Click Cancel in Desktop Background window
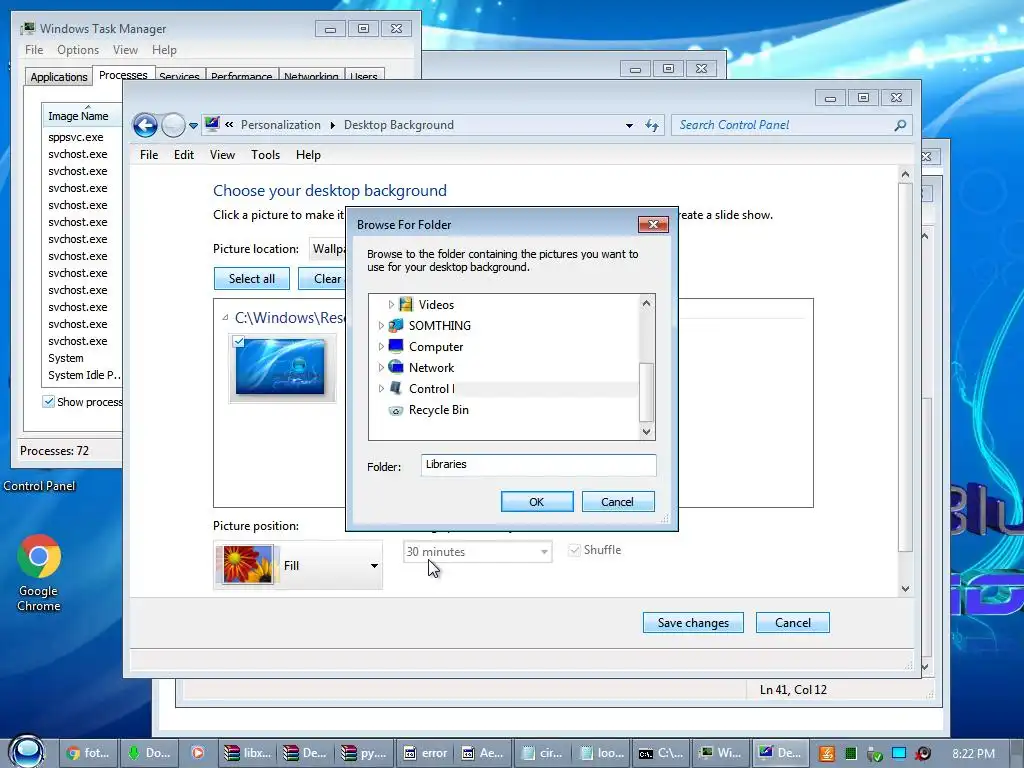 click(x=793, y=622)
